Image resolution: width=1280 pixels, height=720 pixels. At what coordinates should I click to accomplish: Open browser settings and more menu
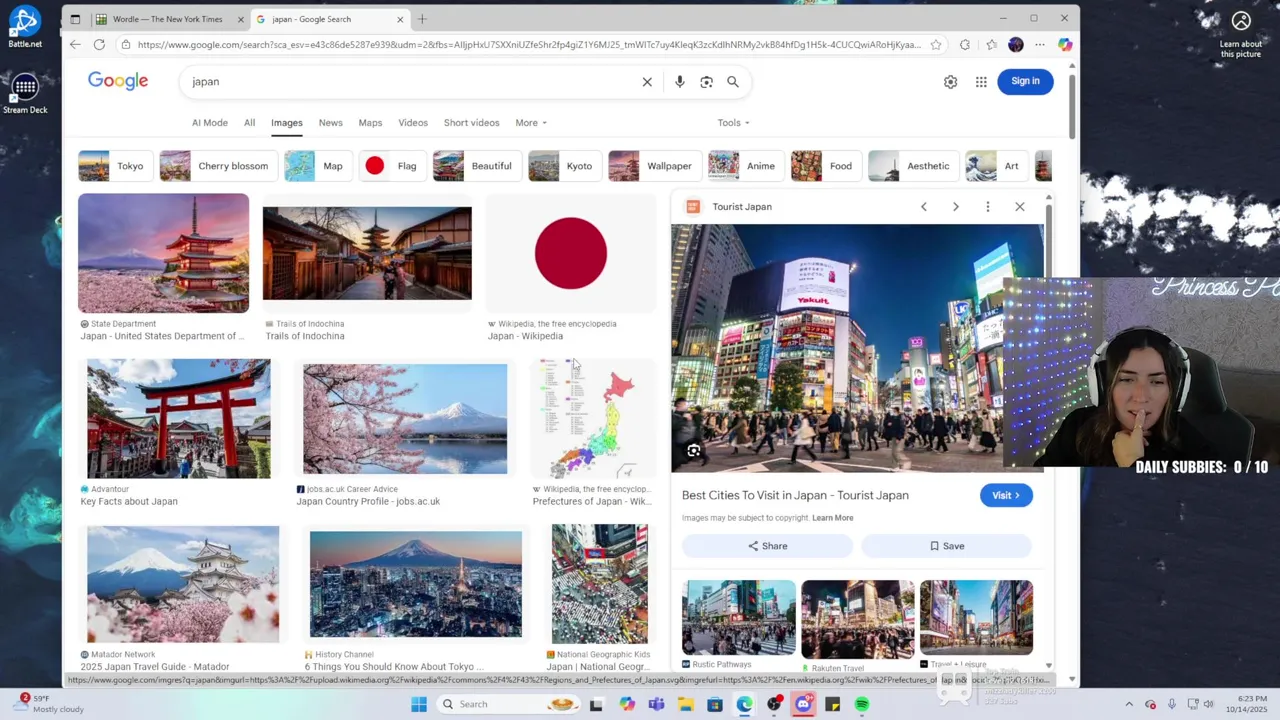tap(1040, 44)
